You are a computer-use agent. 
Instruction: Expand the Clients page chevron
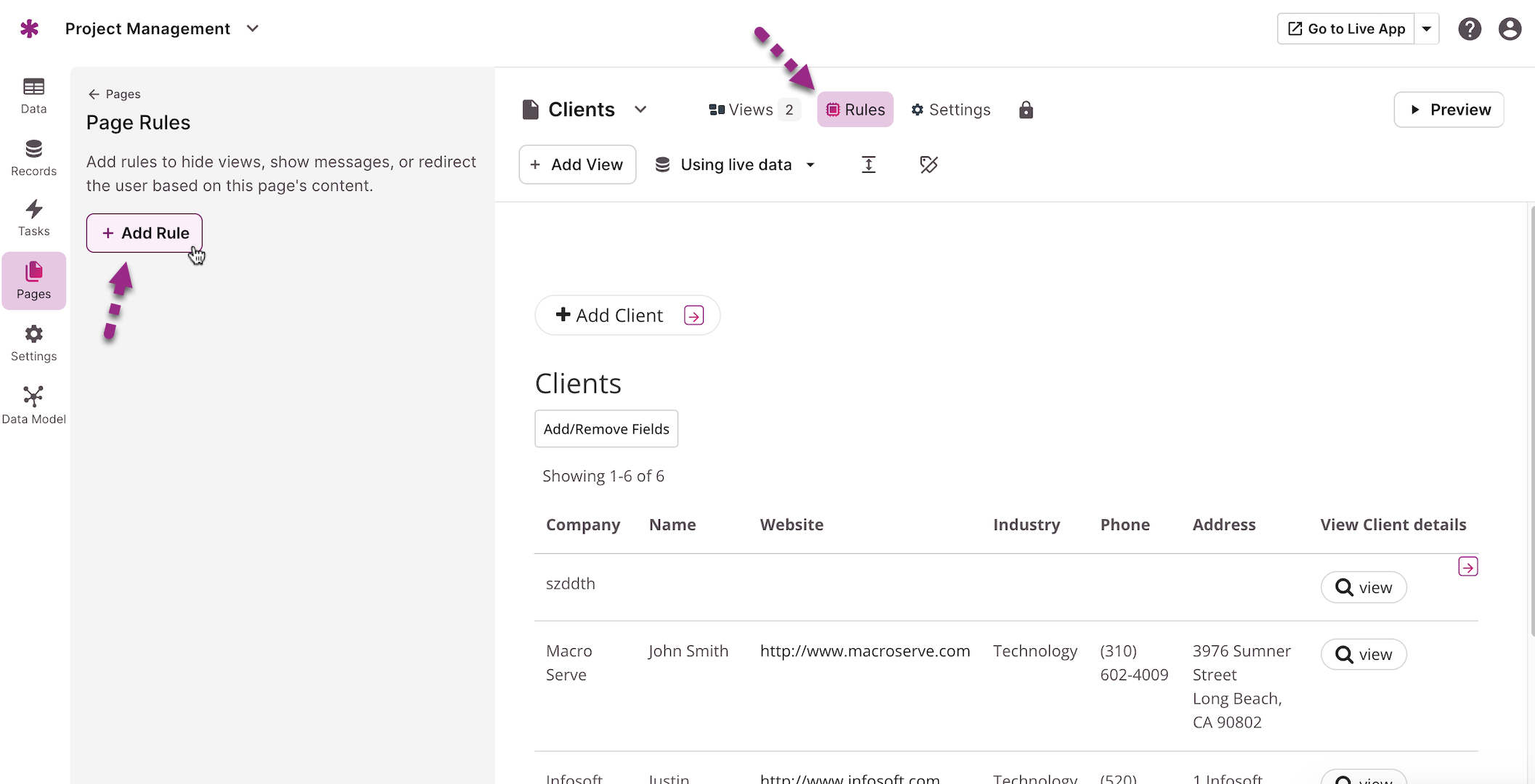(640, 110)
